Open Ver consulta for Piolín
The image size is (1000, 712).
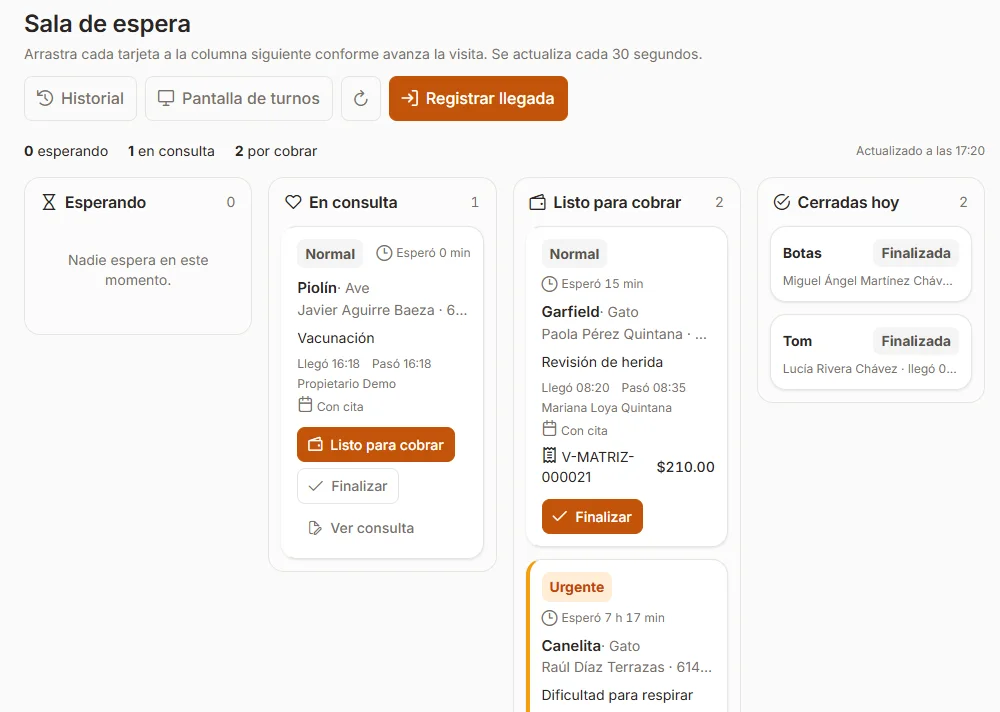point(362,528)
